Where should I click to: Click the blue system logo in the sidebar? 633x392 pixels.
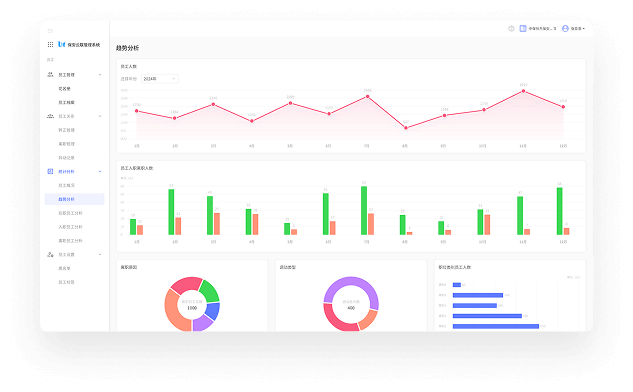pyautogui.click(x=61, y=44)
